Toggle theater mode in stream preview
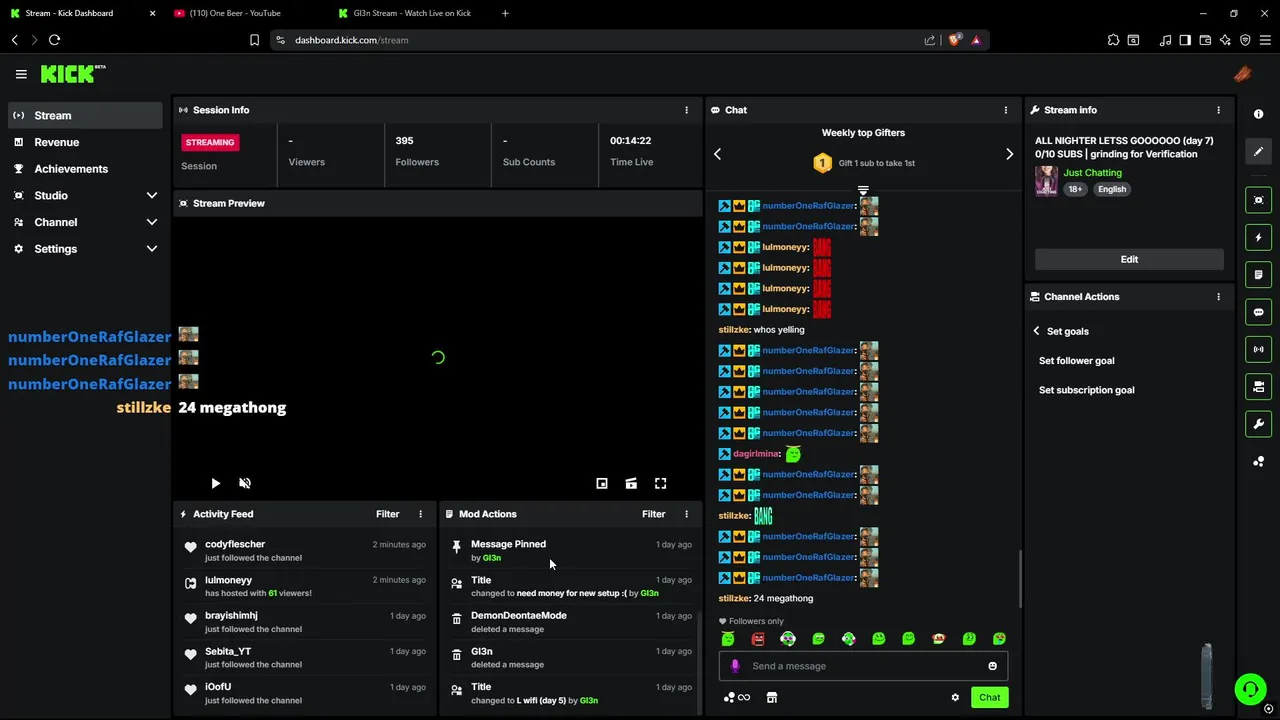The image size is (1280, 720). (631, 483)
